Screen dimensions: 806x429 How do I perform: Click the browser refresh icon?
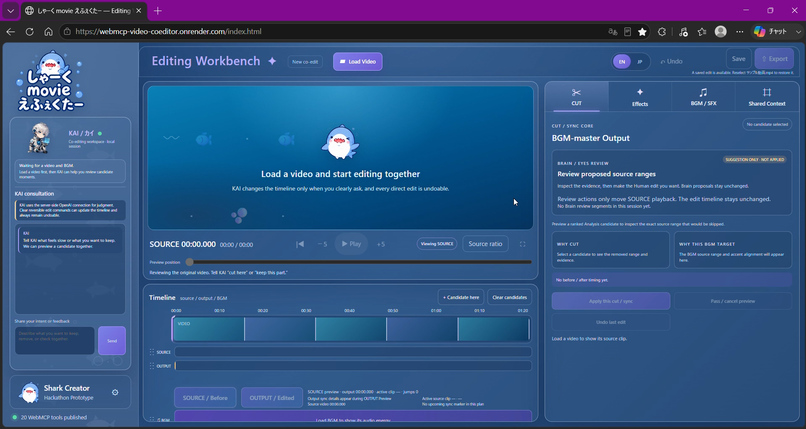pyautogui.click(x=29, y=31)
